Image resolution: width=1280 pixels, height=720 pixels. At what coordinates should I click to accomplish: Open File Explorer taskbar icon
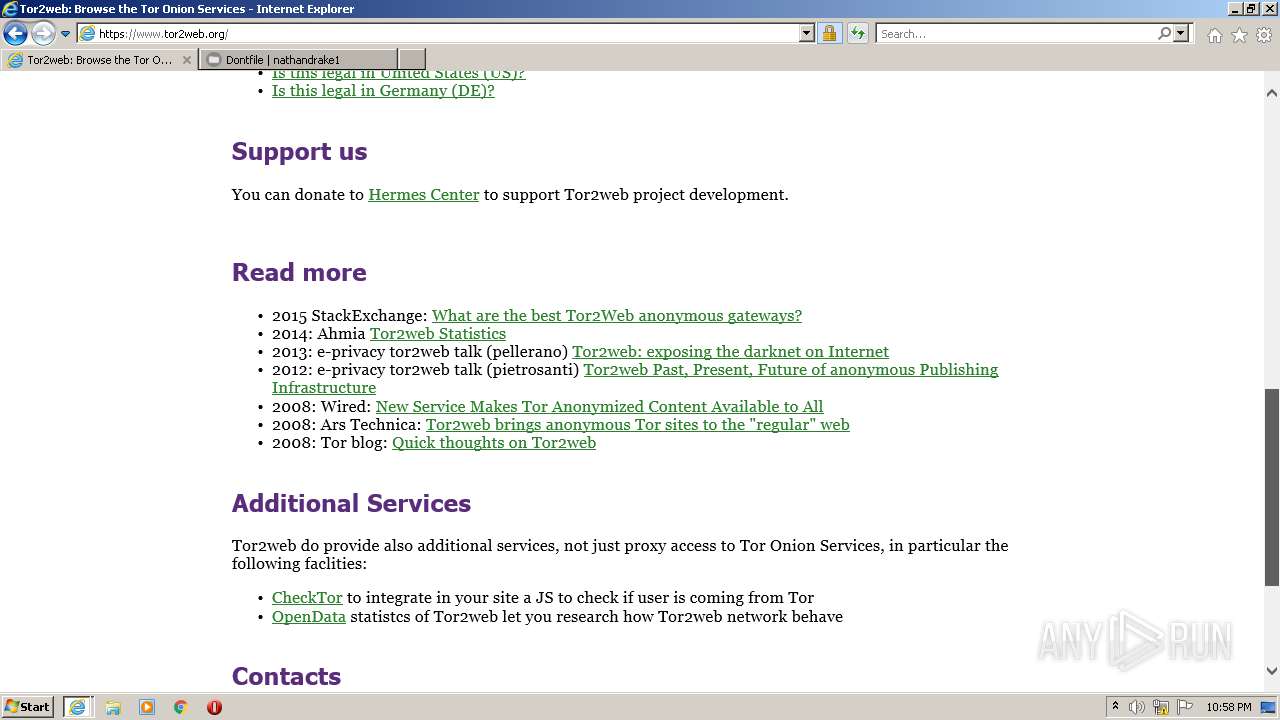(x=113, y=707)
